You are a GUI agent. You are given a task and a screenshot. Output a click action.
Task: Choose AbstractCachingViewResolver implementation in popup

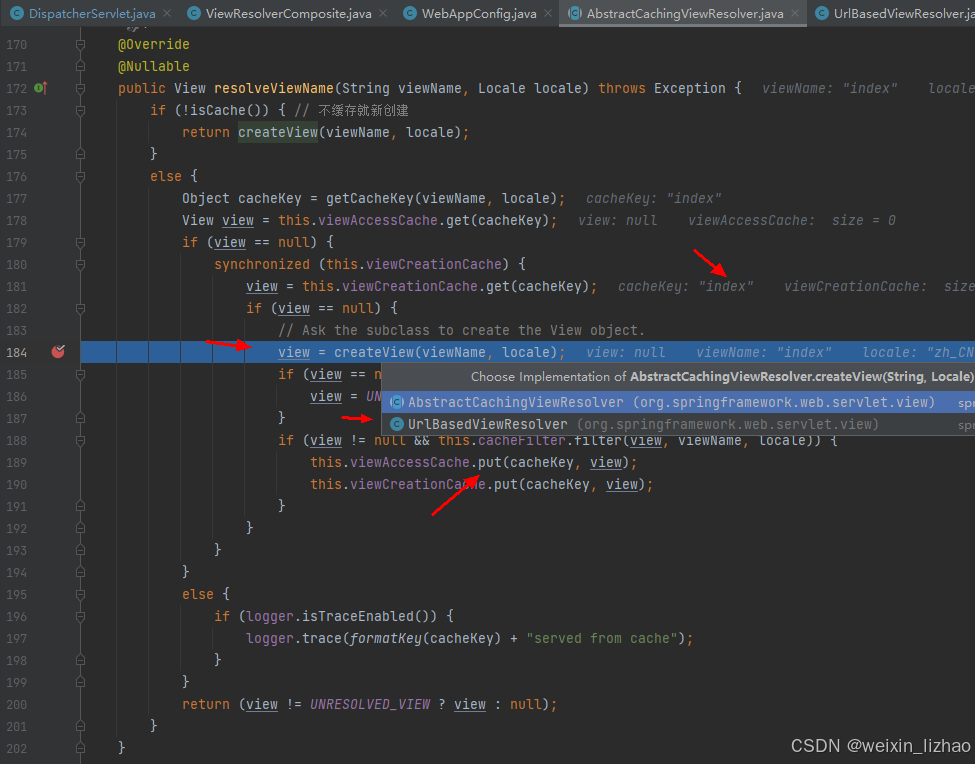click(x=678, y=402)
